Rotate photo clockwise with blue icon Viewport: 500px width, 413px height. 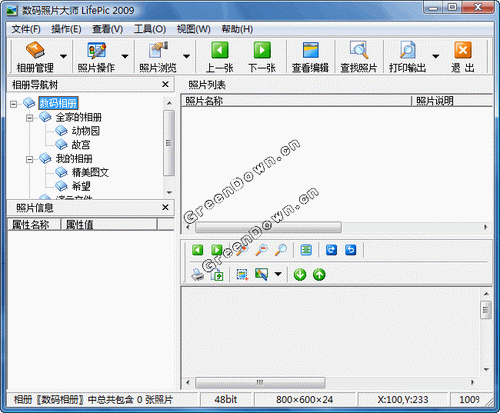point(331,250)
